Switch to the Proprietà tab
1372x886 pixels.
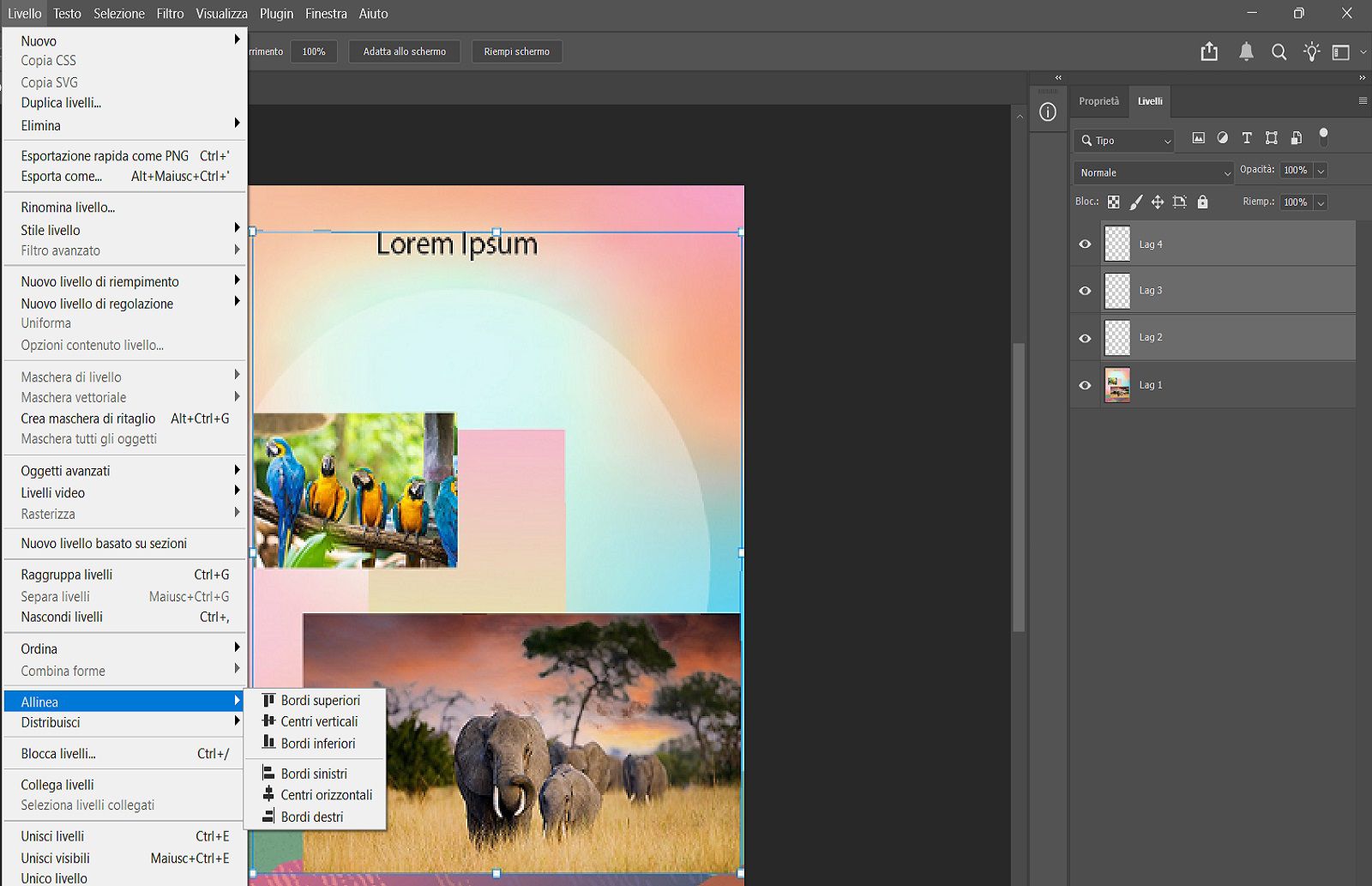pyautogui.click(x=1099, y=100)
